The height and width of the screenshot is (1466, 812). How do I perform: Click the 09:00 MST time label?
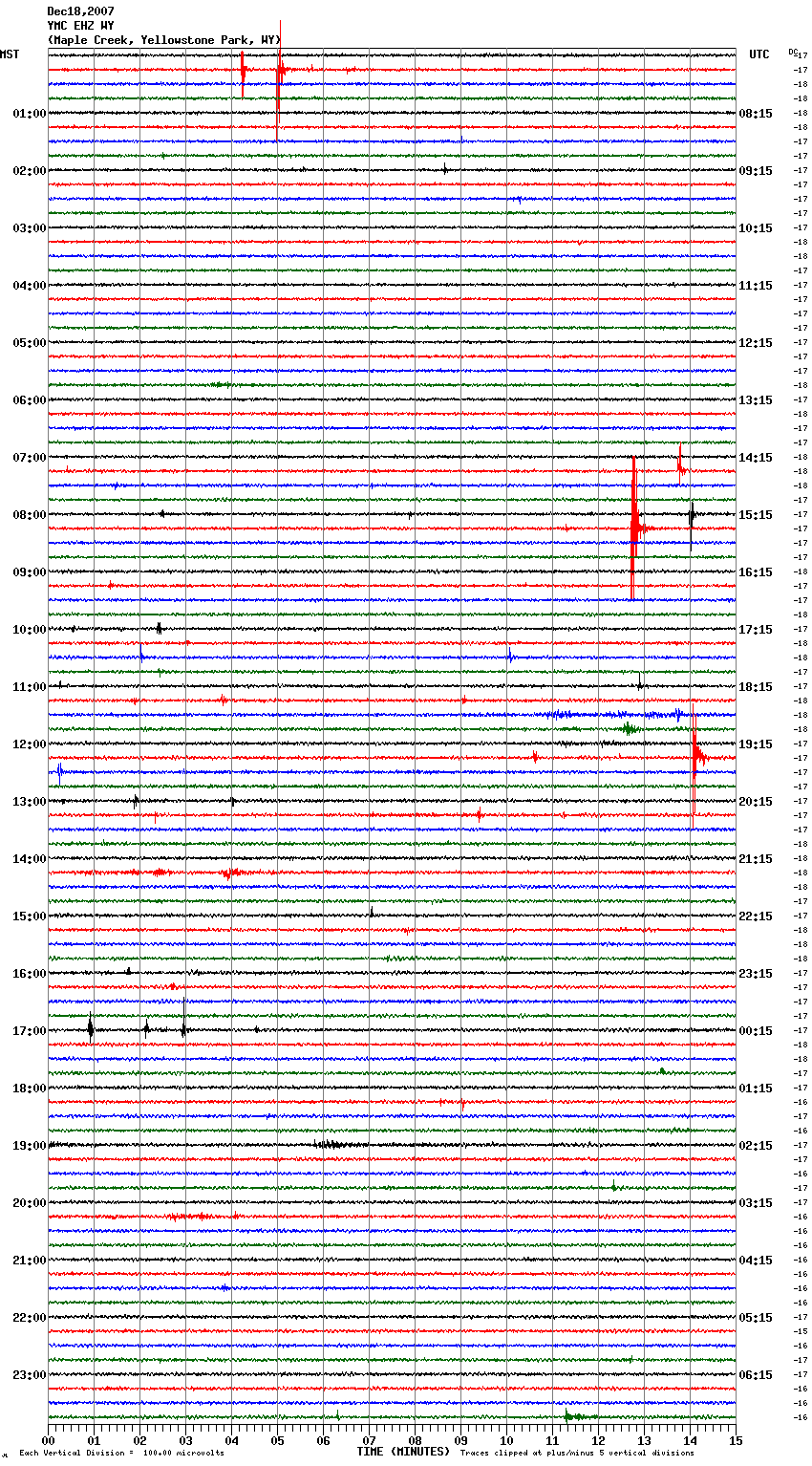click(30, 572)
